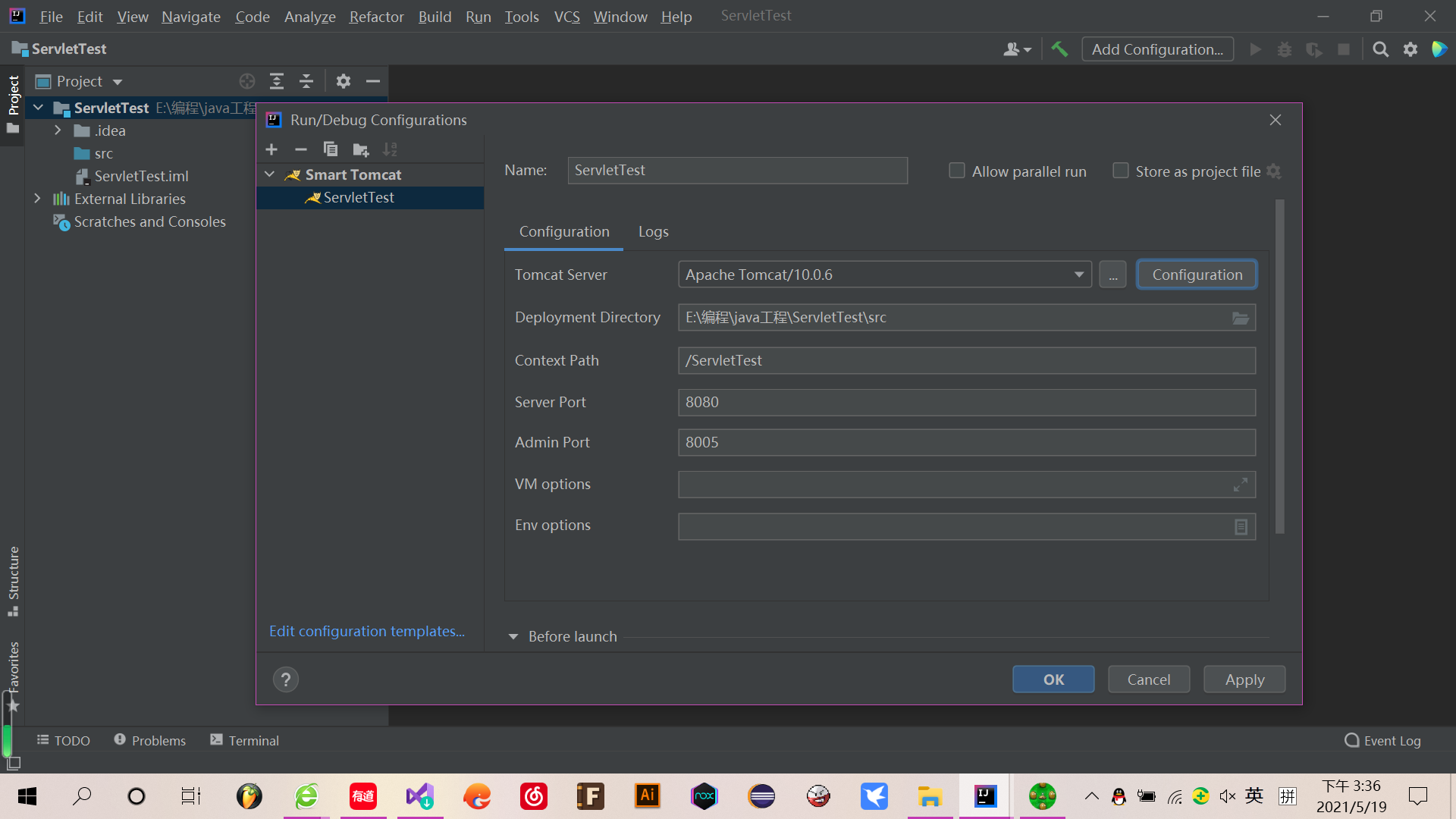1456x819 pixels.
Task: Check Store as project file
Action: click(x=1120, y=171)
